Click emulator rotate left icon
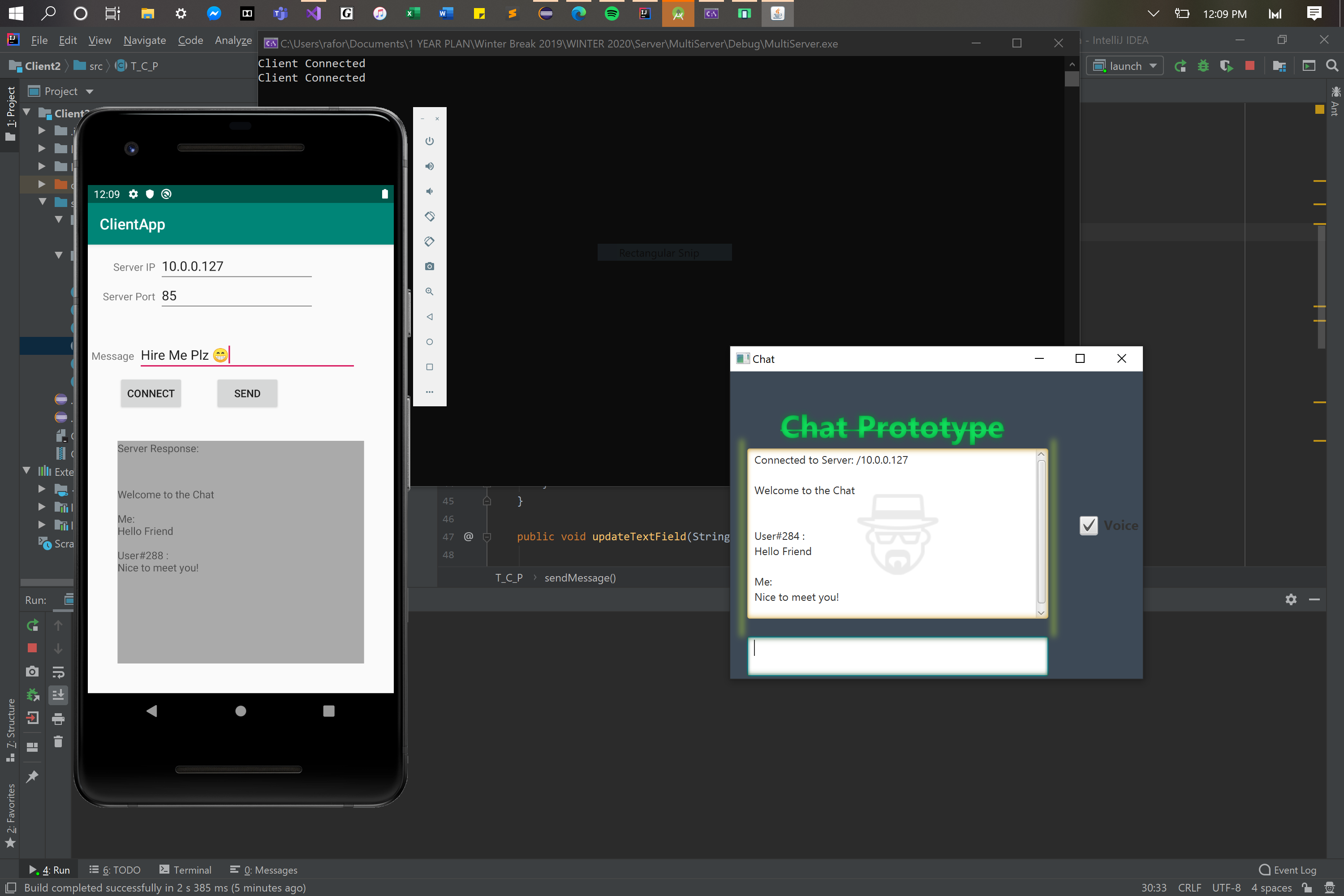Image resolution: width=1344 pixels, height=896 pixels. 430,216
